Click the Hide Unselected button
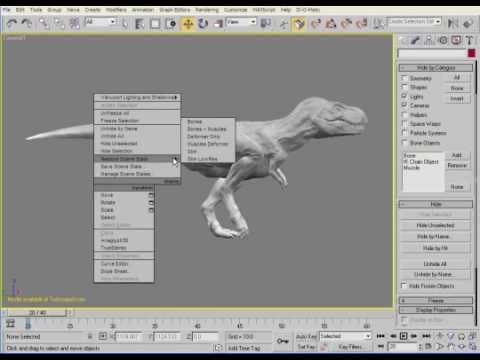Screen dimensions: 480x360 click(435, 225)
